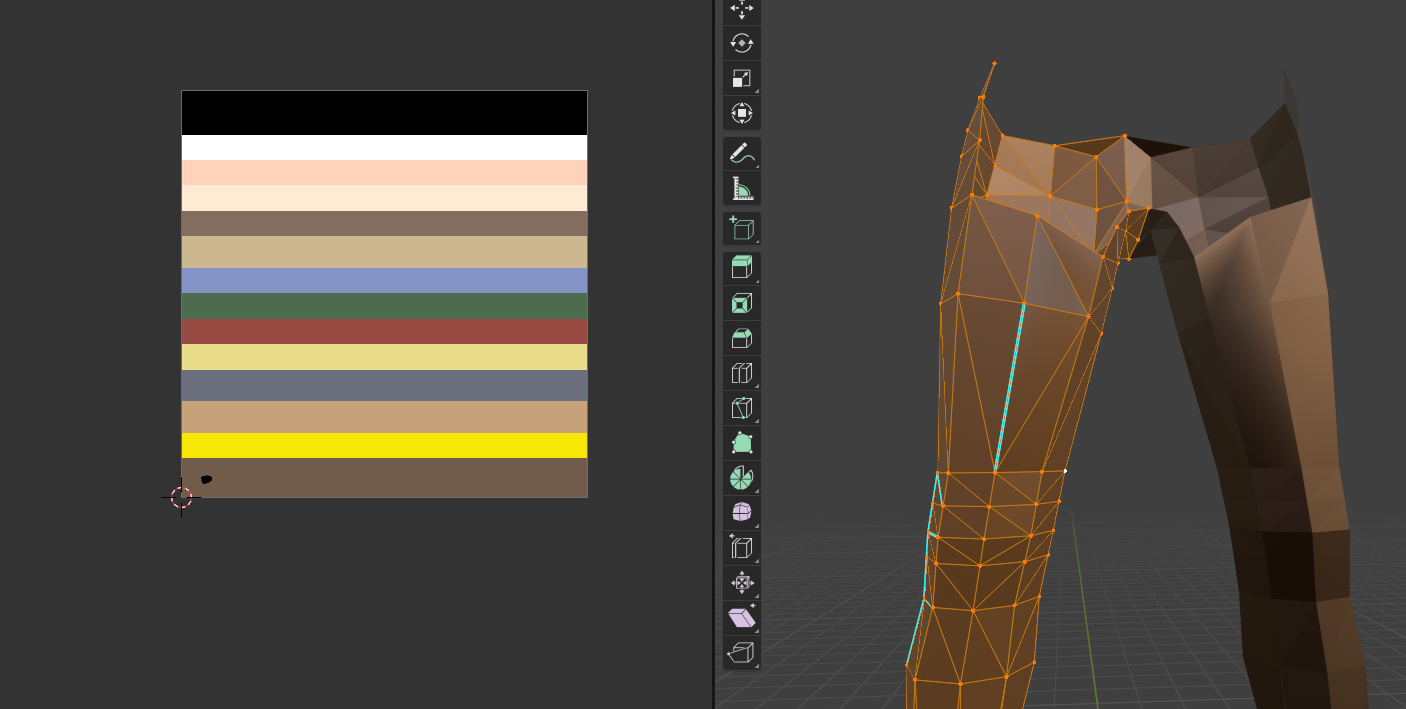
Task: Click the blue stripe in the palette texture
Action: click(x=384, y=280)
